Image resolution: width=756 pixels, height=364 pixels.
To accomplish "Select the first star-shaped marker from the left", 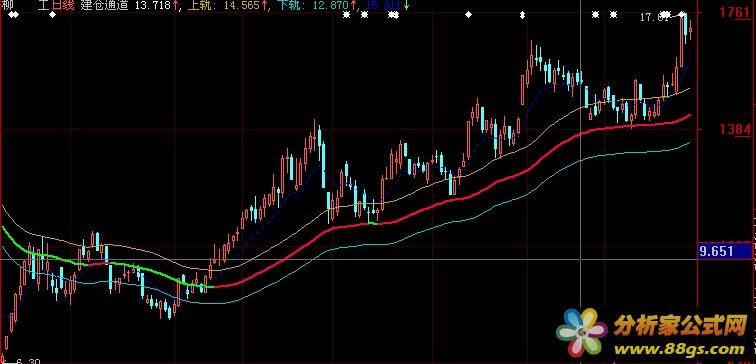I will click(x=346, y=15).
